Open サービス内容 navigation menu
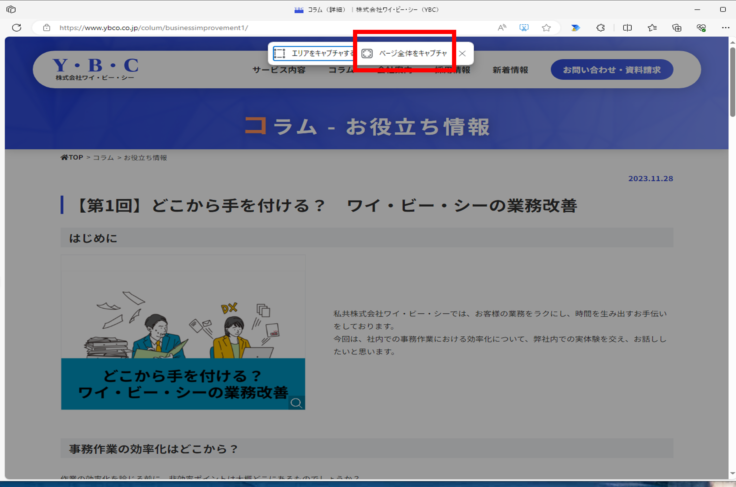This screenshot has width=736, height=487. pos(279,70)
